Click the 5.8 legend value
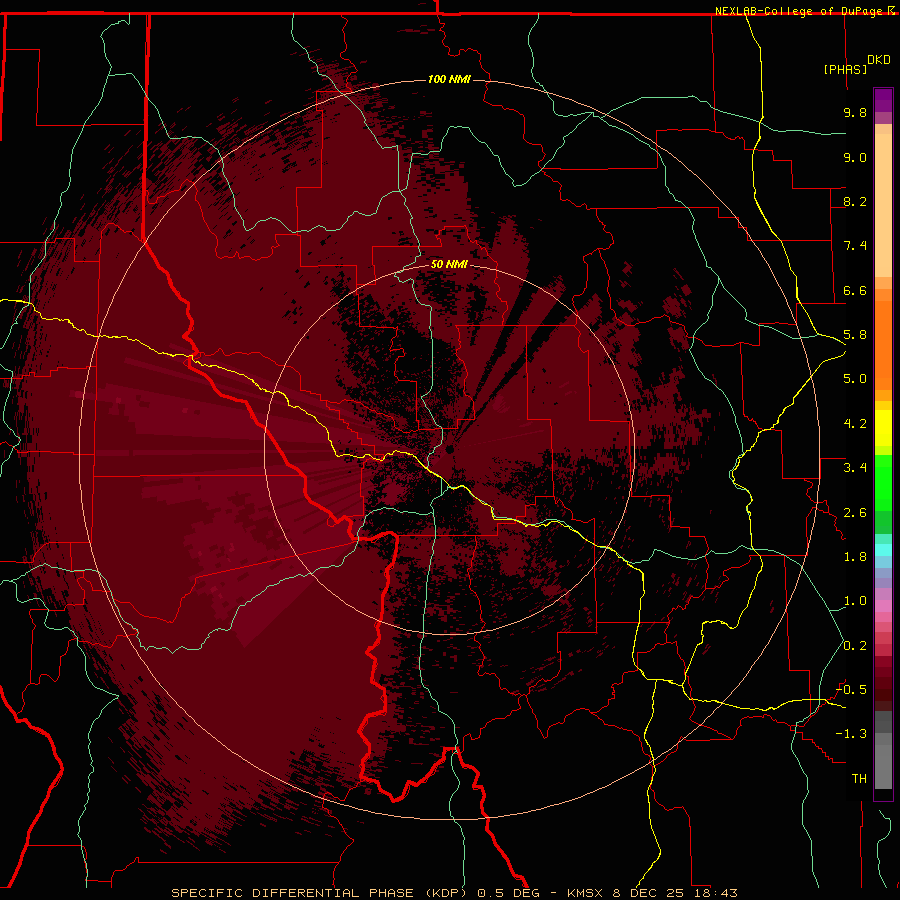The width and height of the screenshot is (900, 900). pos(855,335)
